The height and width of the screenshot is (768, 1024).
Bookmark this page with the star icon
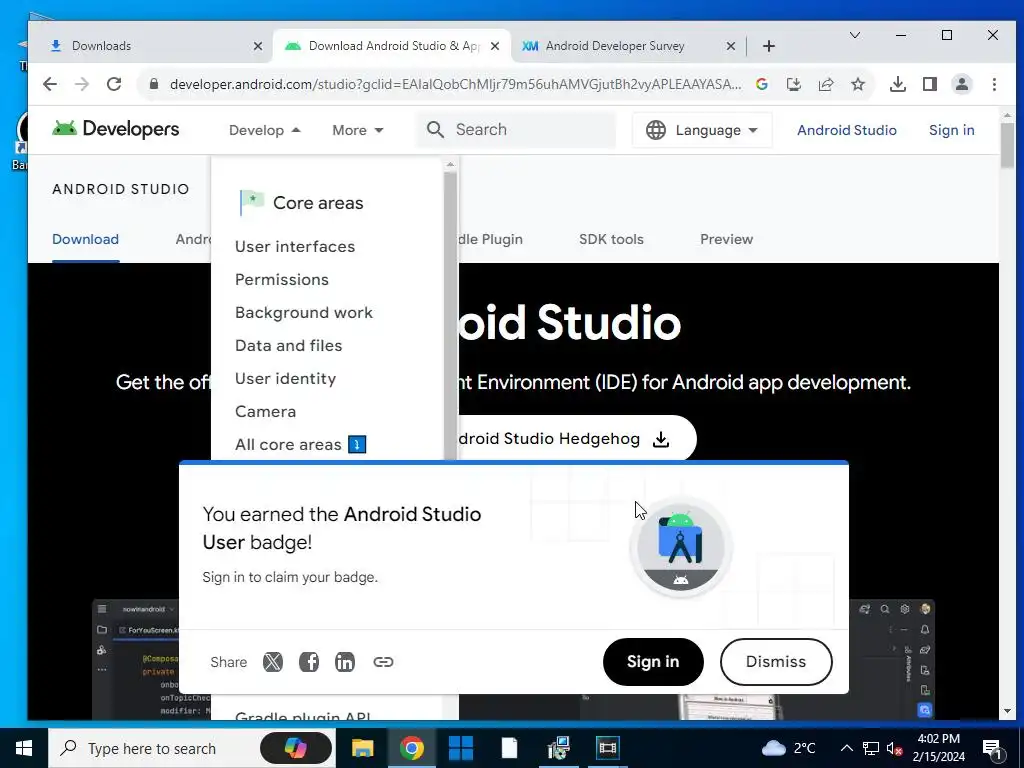[858, 84]
